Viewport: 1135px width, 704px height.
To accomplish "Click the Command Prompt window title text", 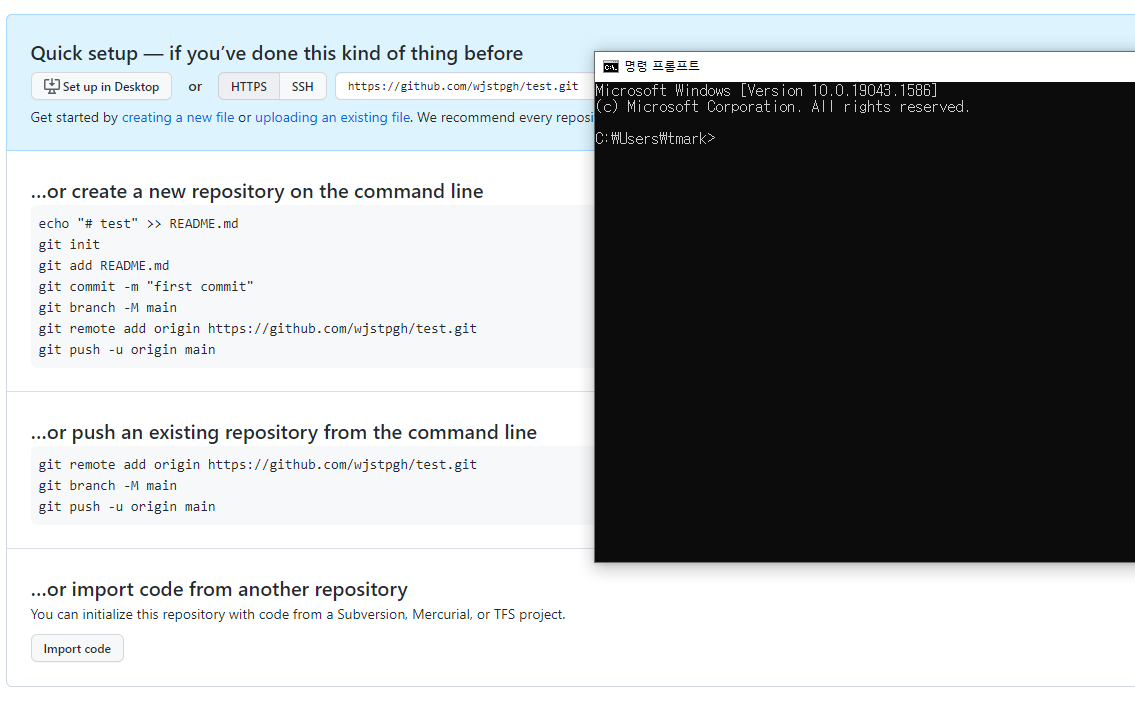I will click(662, 67).
